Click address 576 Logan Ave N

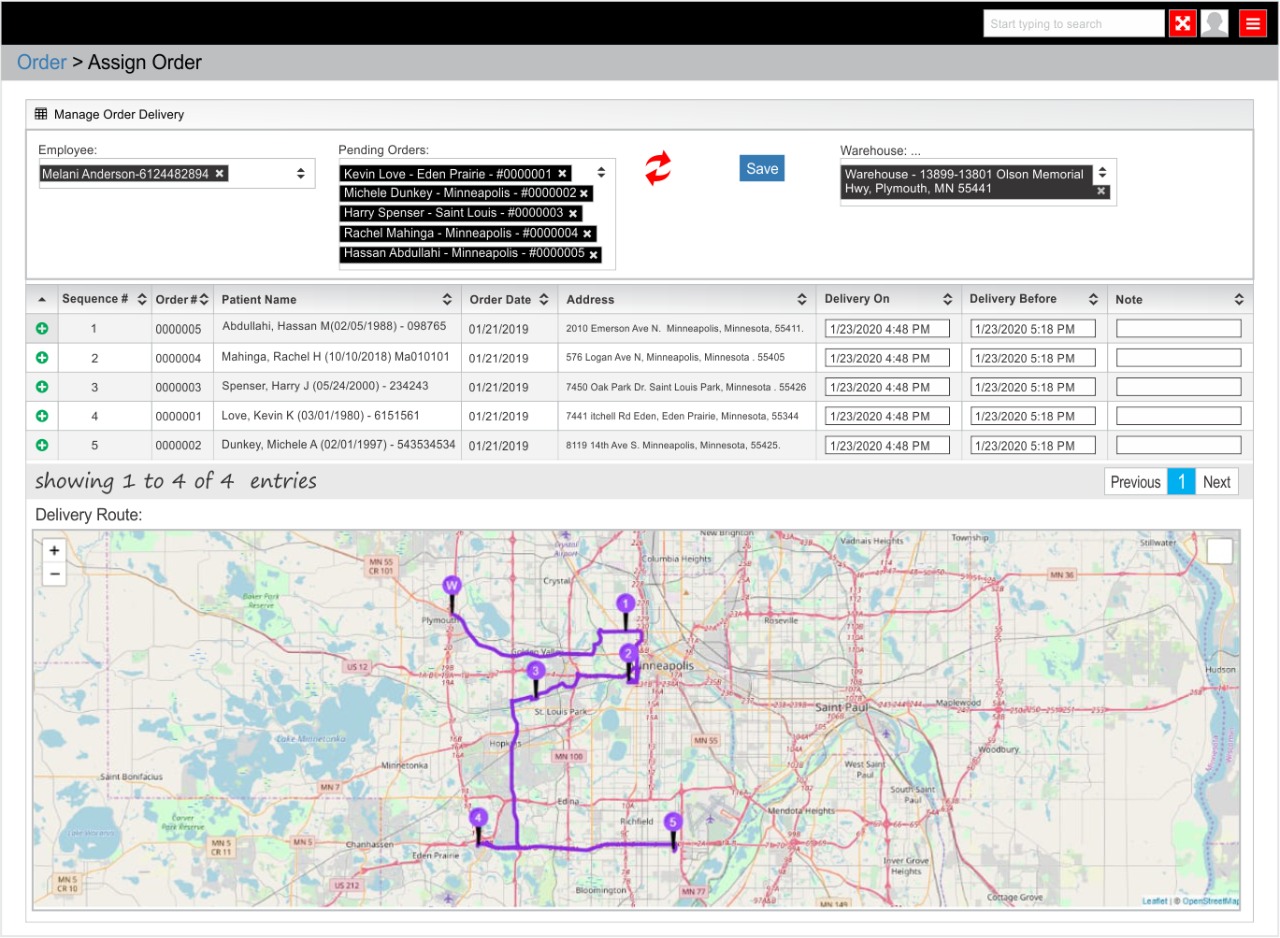point(675,358)
